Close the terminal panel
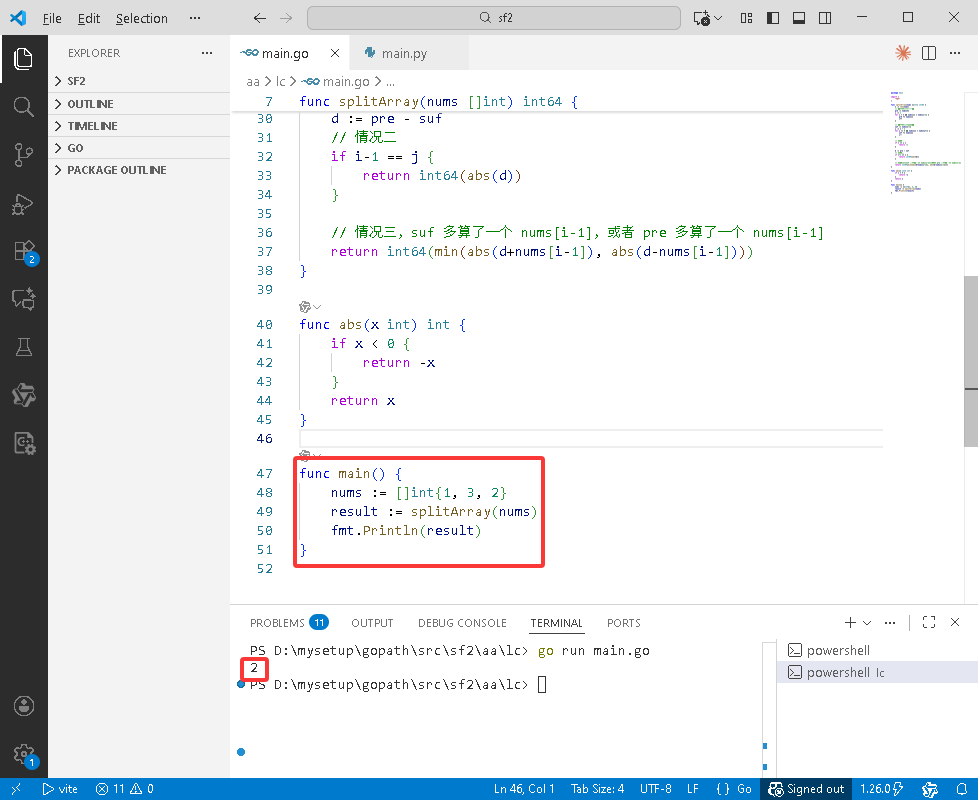 [x=955, y=622]
